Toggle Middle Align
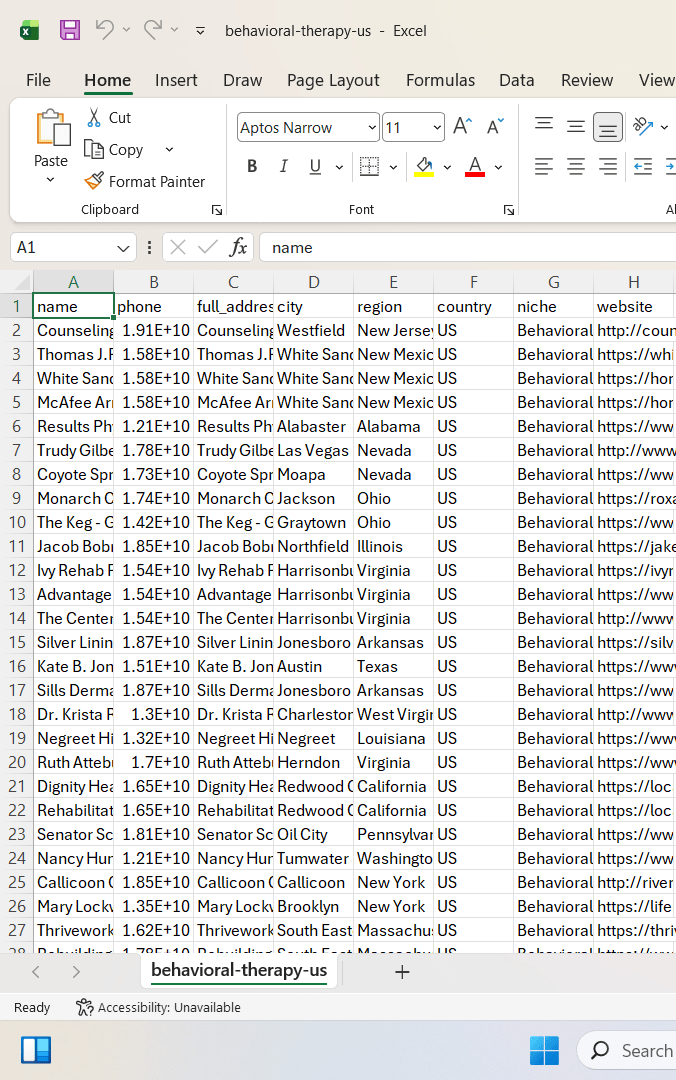The width and height of the screenshot is (676, 1080). point(576,126)
